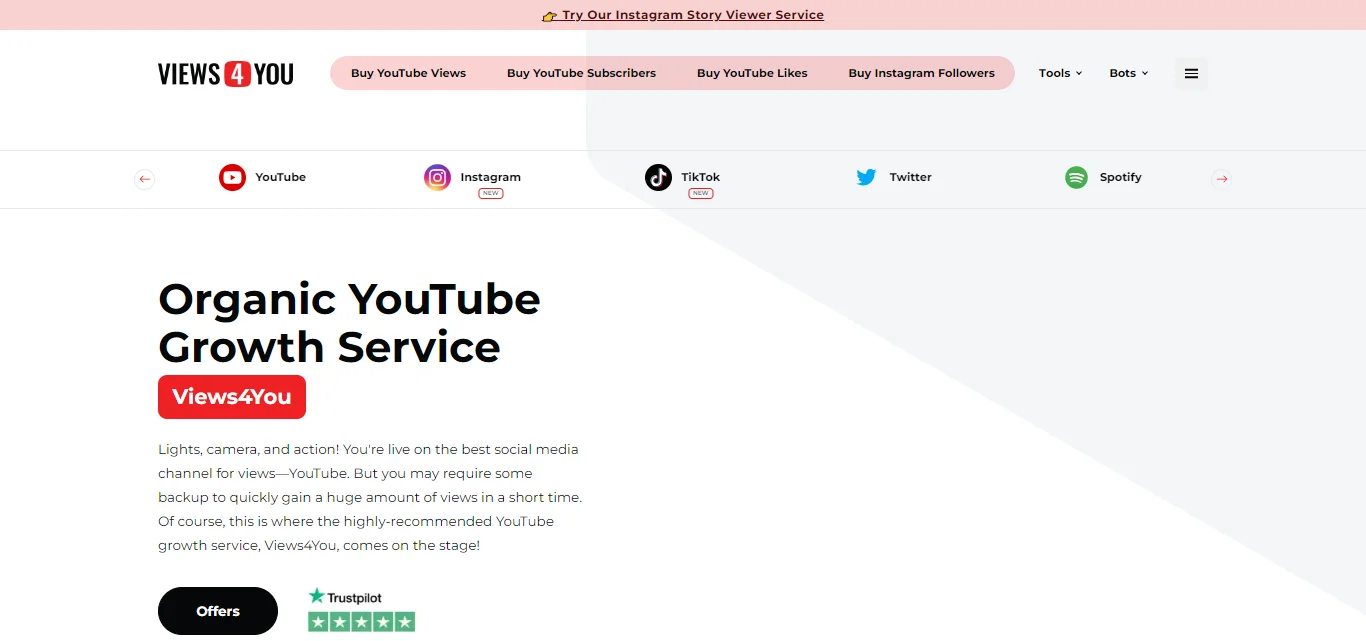This screenshot has width=1366, height=641.
Task: Select the Twitter platform label
Action: click(910, 177)
